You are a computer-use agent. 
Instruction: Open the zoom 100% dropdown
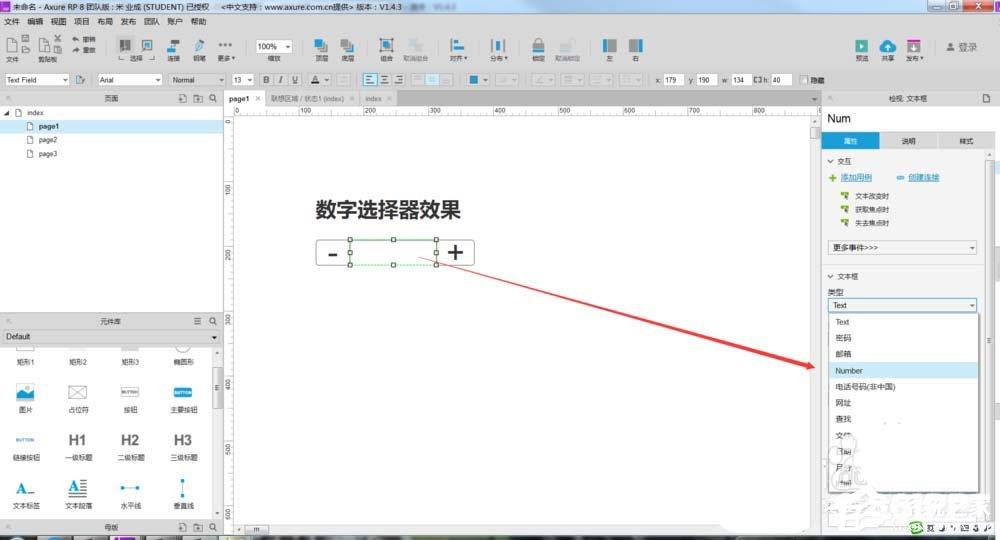point(274,47)
